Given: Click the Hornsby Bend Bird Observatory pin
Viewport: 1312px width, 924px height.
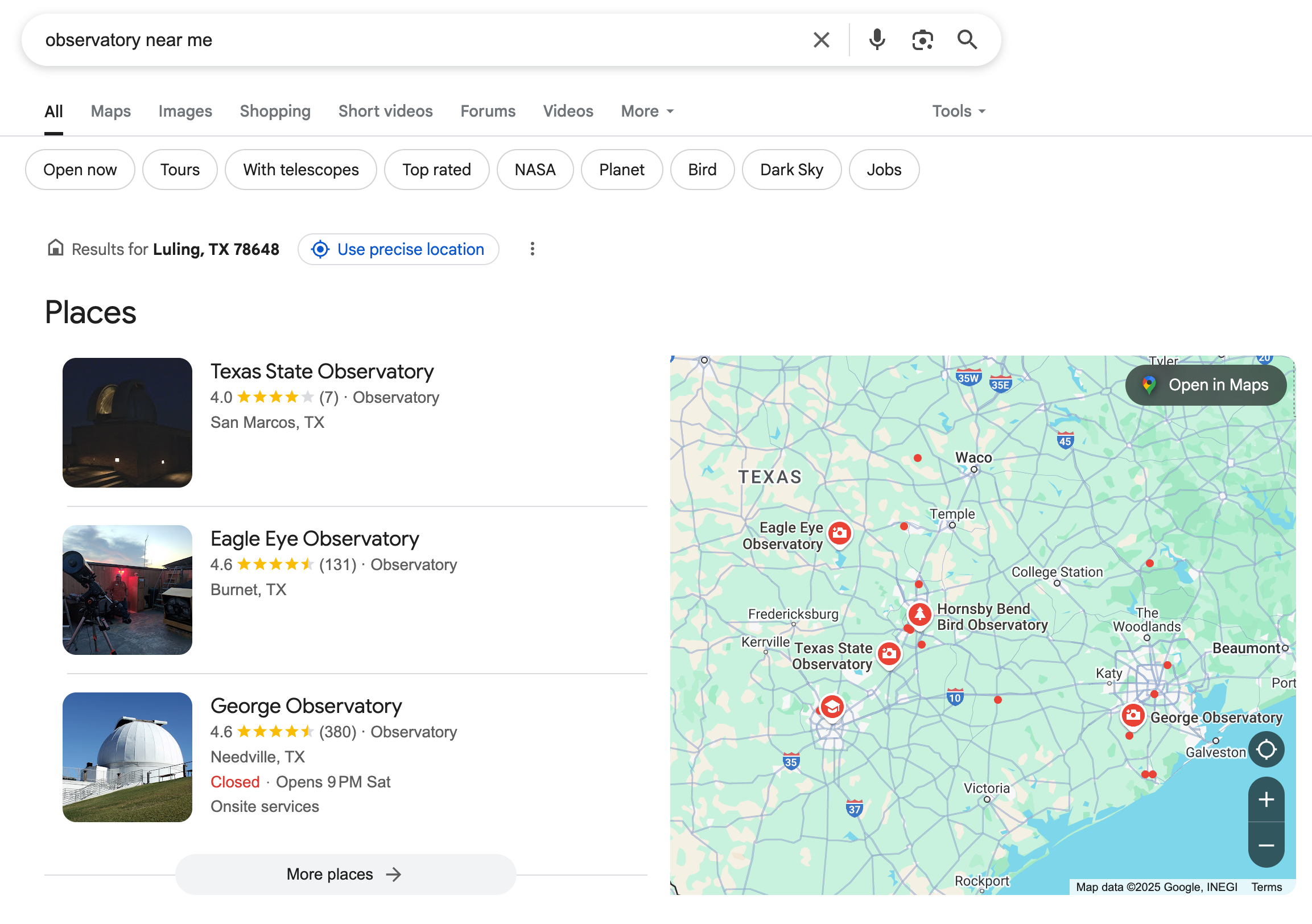Looking at the screenshot, I should [x=919, y=616].
